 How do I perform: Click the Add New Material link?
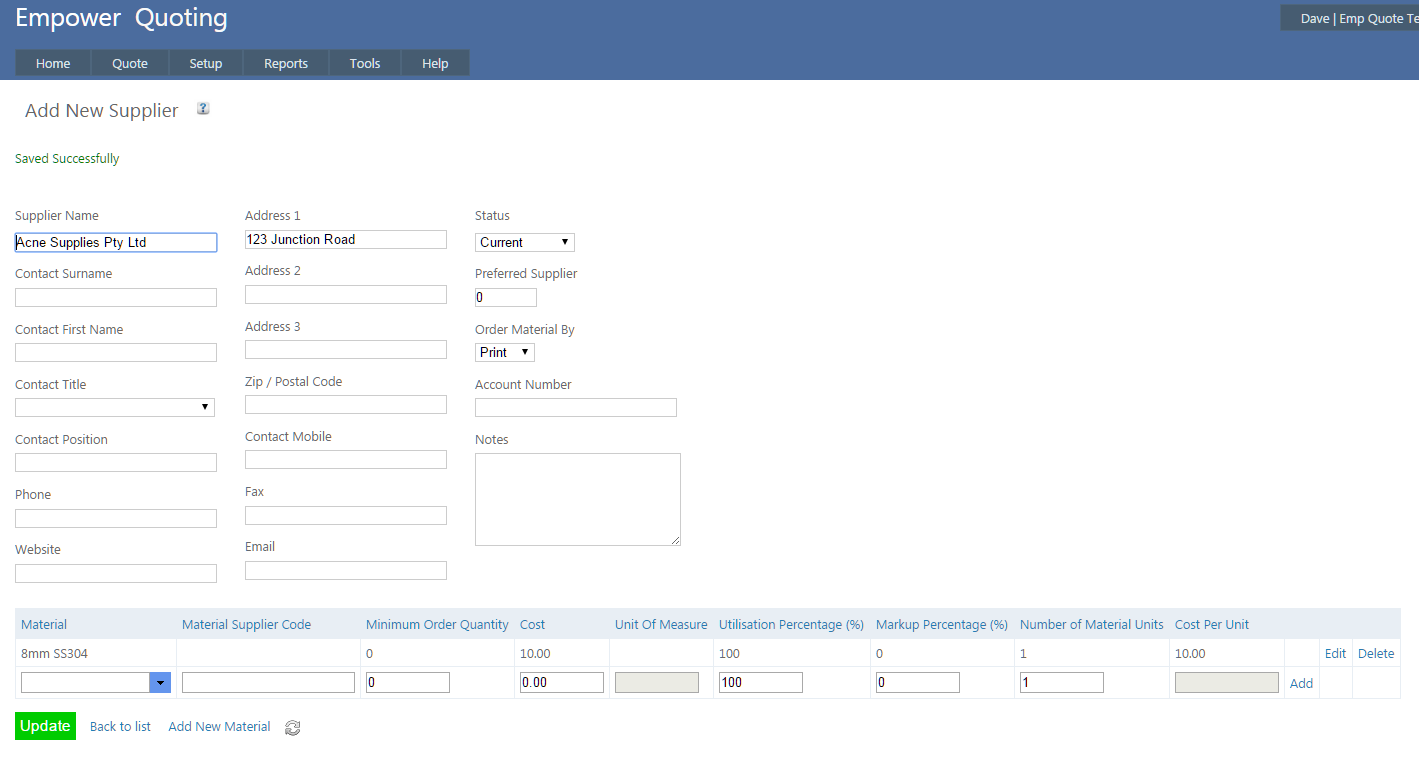(219, 727)
